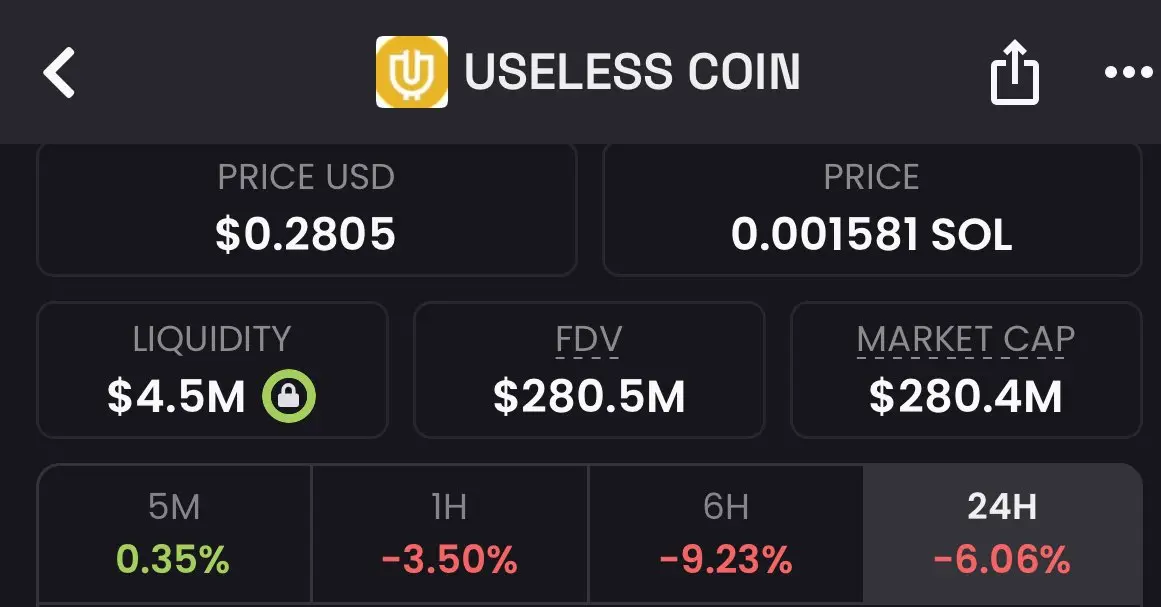This screenshot has height=607, width=1161.
Task: Tap the yellow USELESS COIN logo
Action: (x=412, y=72)
